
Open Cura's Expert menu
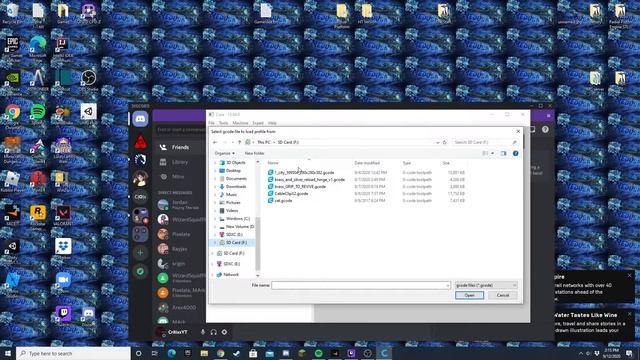[x=258, y=123]
